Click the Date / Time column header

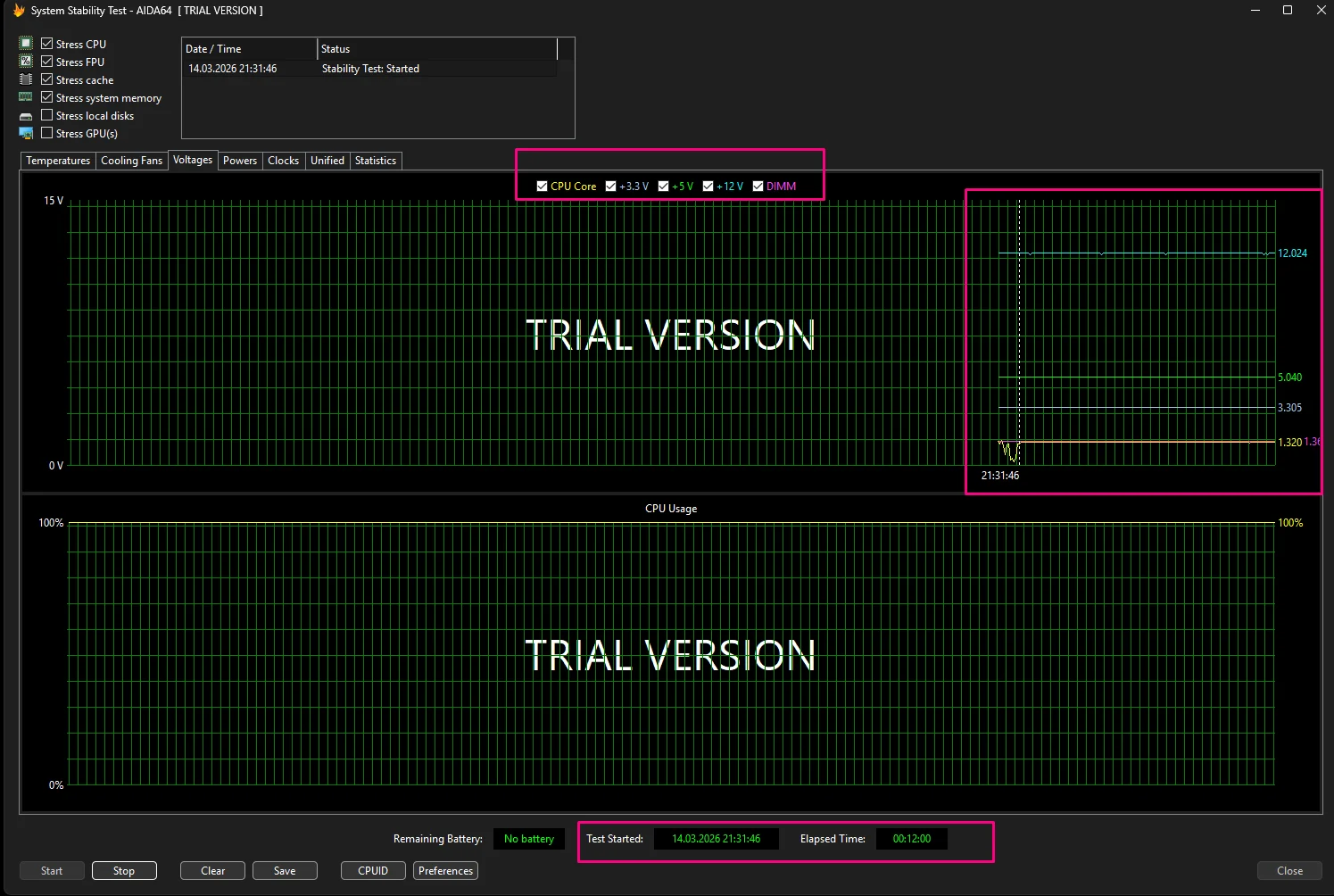pyautogui.click(x=250, y=49)
